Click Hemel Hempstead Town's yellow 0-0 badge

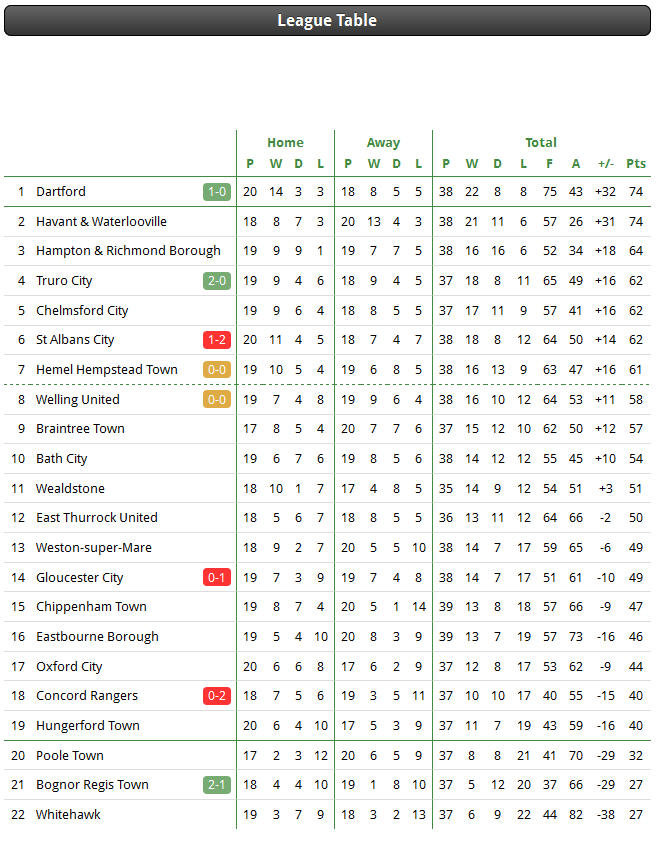tap(217, 370)
